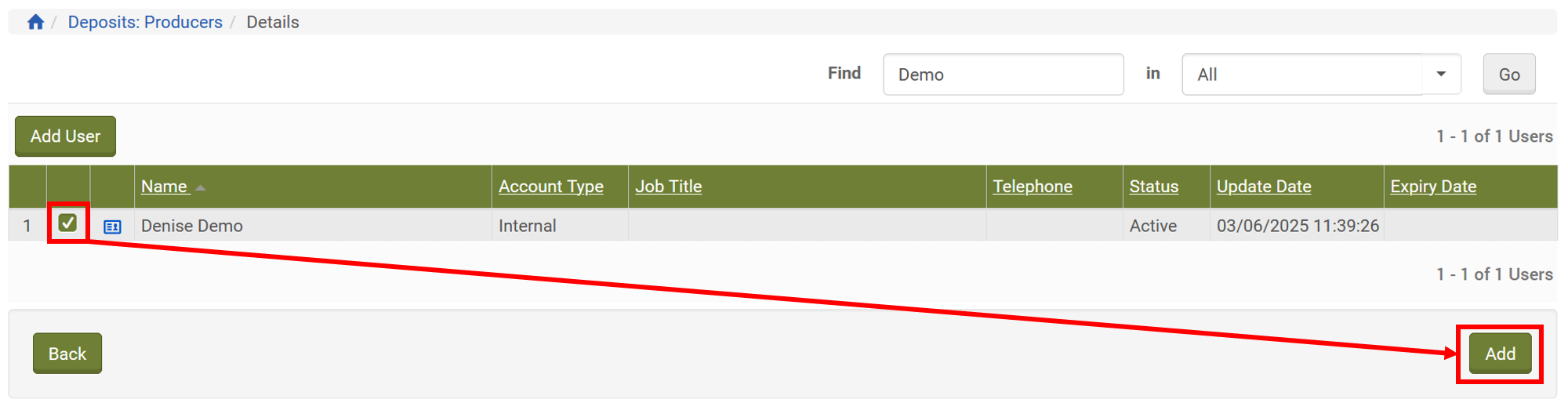Screen dimensions: 1568x410
Task: Sort by Update Date header
Action: (x=1263, y=187)
